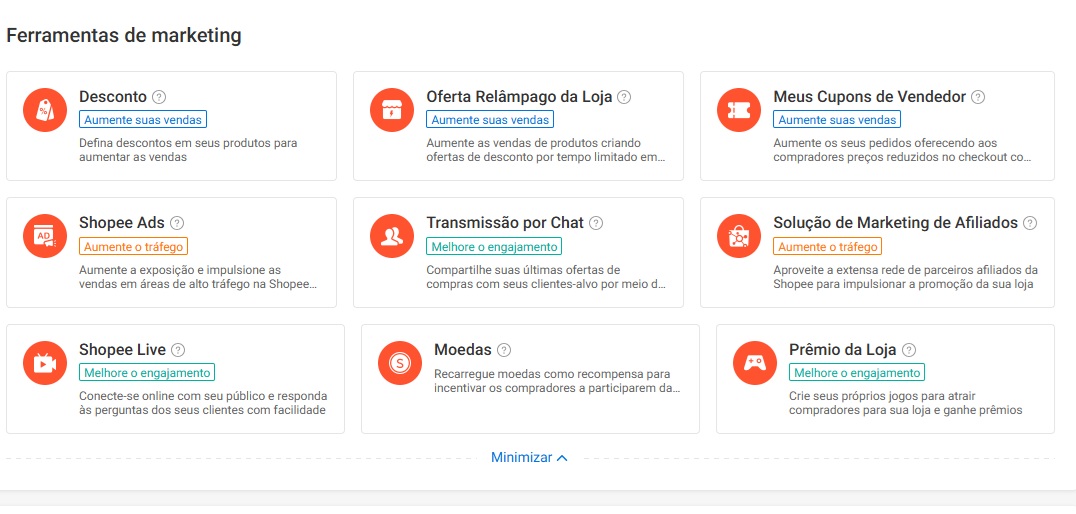Click the Oferta Relâmpago da Loja store icon
Screen dimensions: 1076x514
click(x=392, y=110)
